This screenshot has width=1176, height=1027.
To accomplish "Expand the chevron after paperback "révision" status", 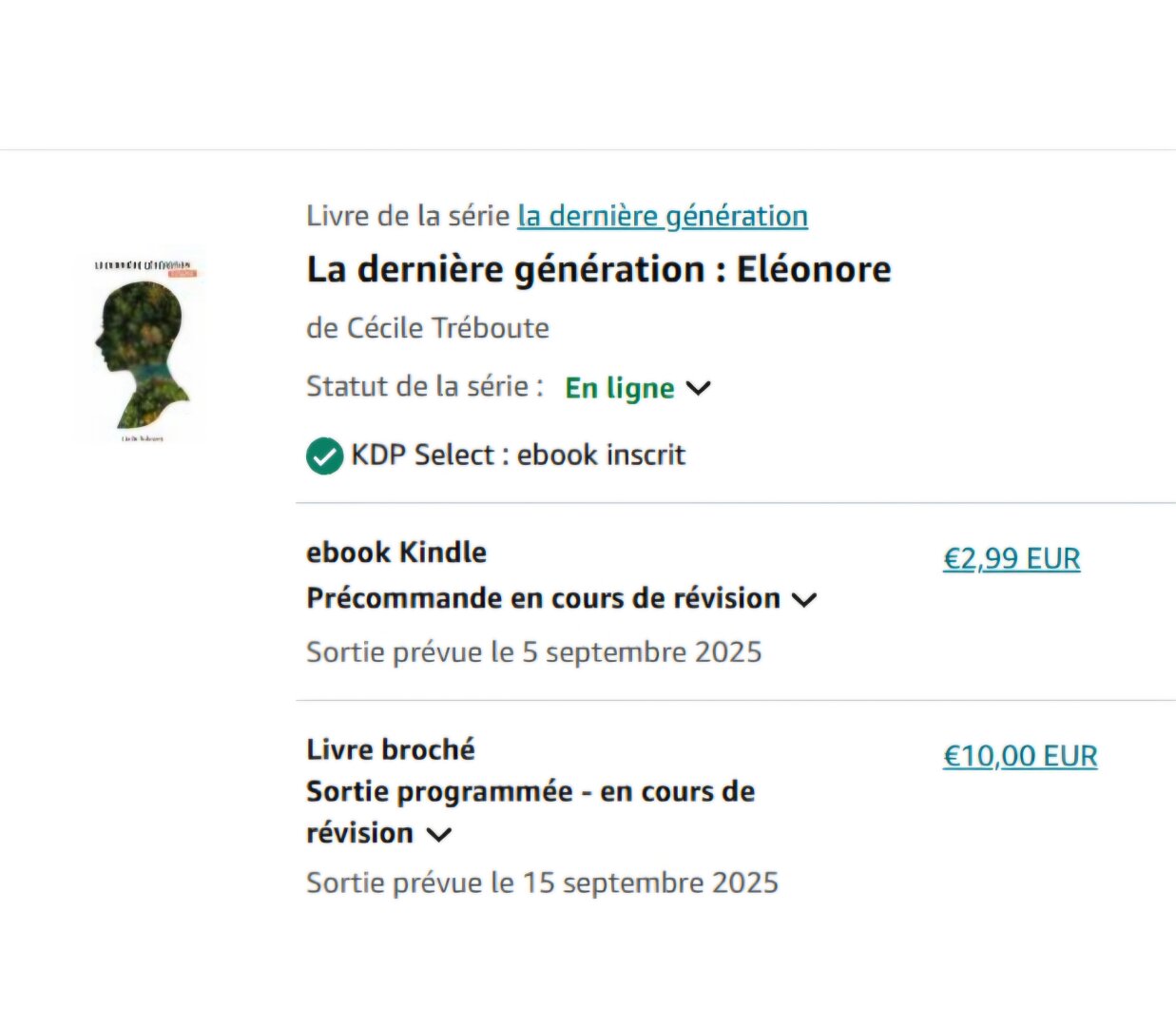I will (438, 835).
